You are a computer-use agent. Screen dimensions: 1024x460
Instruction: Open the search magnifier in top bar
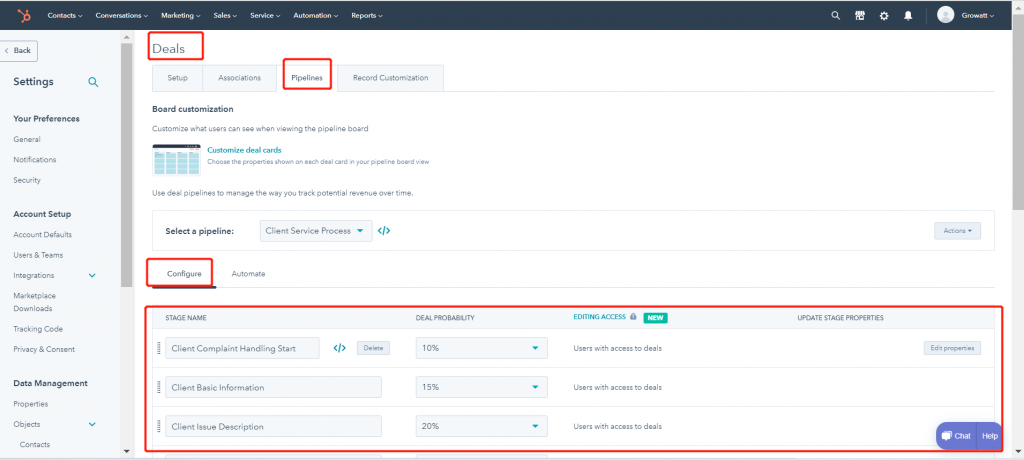[x=835, y=16]
